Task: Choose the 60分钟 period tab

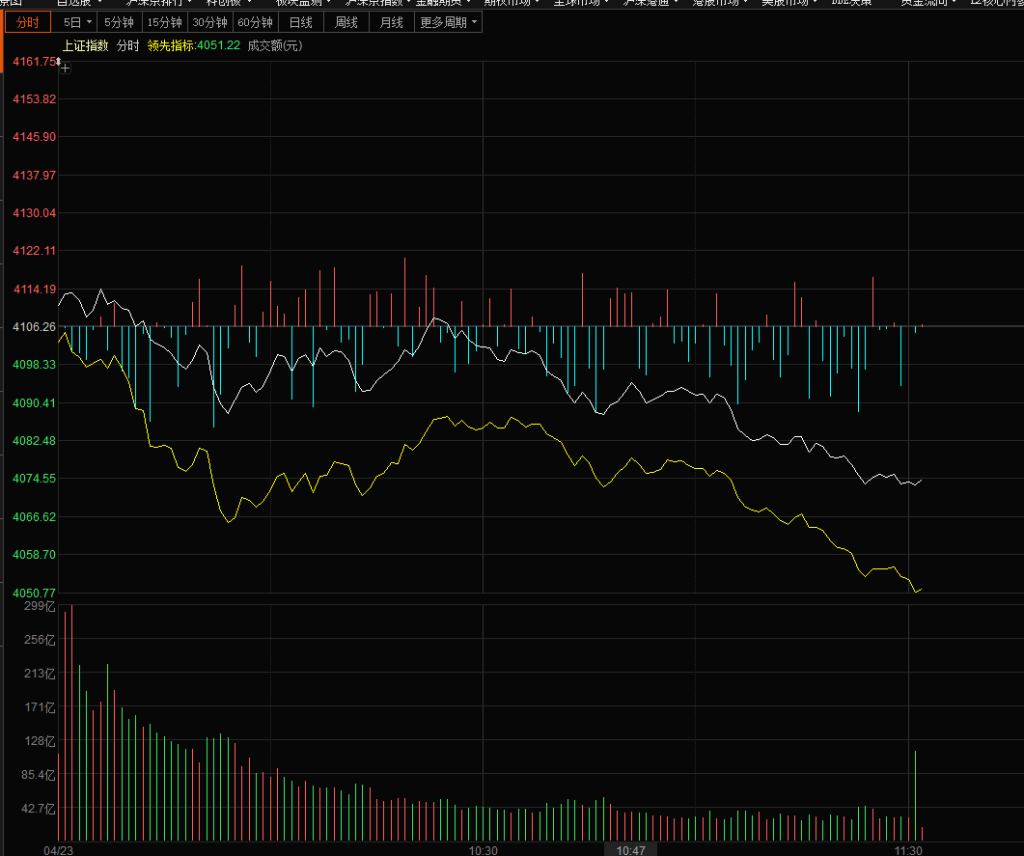Action: coord(255,22)
